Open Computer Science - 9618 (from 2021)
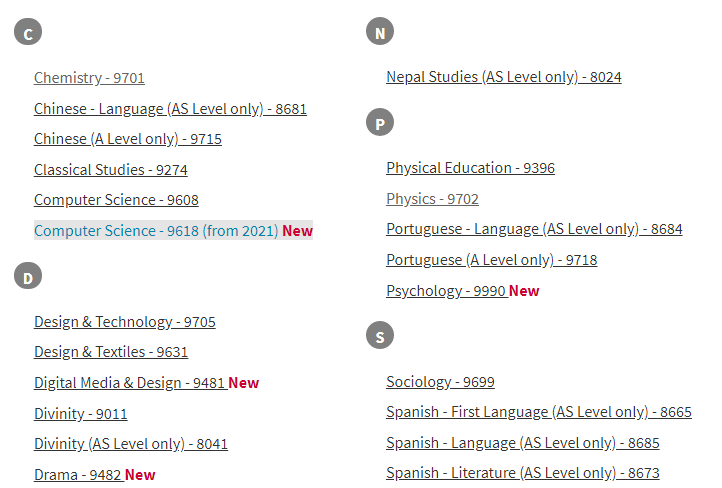722x488 pixels. (155, 231)
